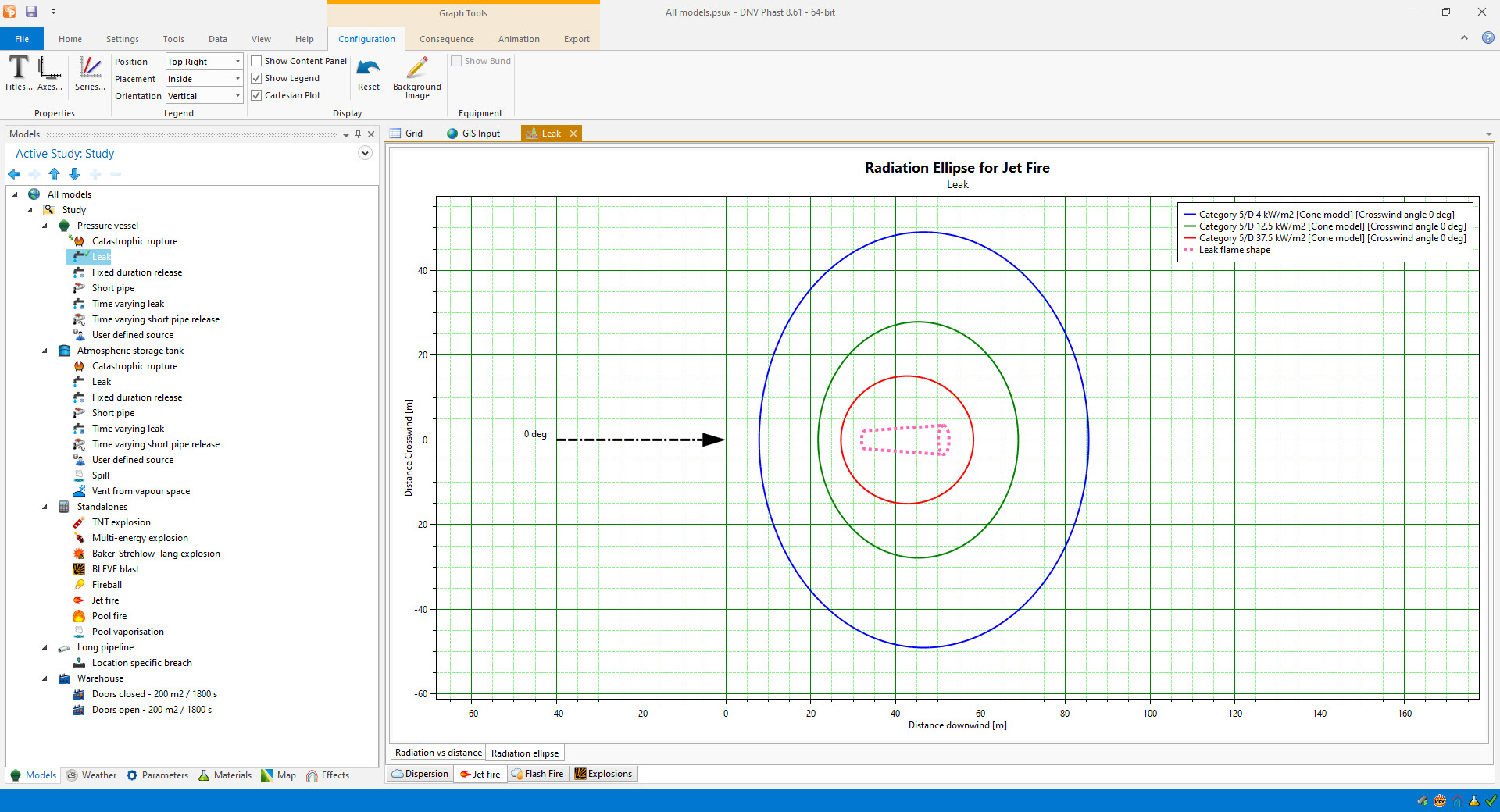Open the Titles dialog from Properties group
The height and width of the screenshot is (812, 1500).
(x=17, y=72)
